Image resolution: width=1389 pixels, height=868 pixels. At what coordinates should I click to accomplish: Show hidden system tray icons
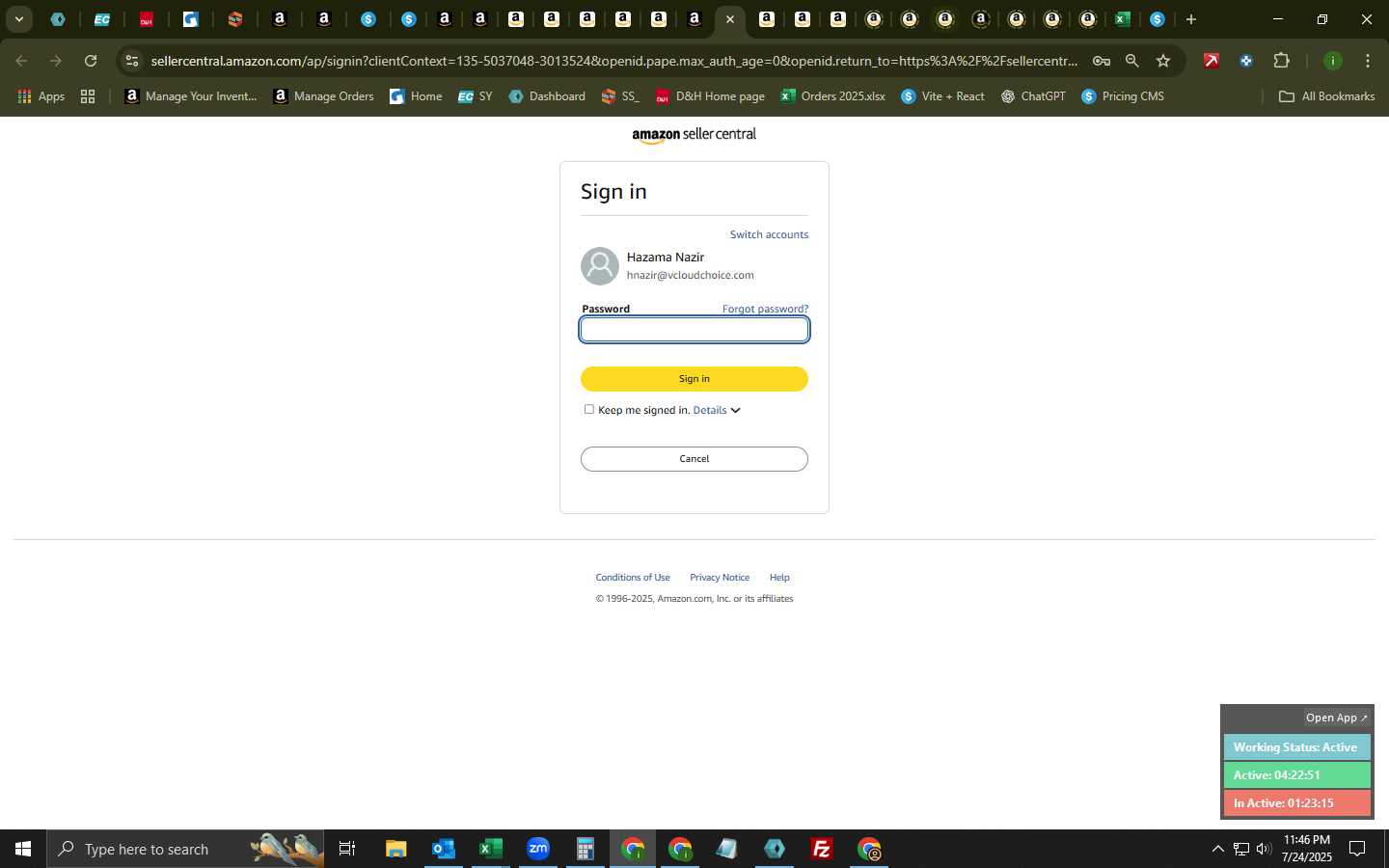pos(1217,849)
